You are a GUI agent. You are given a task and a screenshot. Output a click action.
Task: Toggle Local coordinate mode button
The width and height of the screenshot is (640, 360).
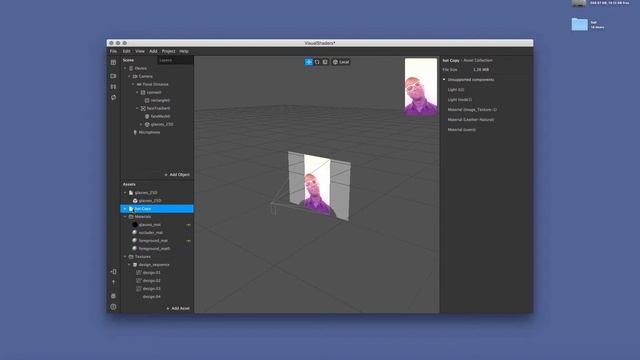[x=341, y=62]
